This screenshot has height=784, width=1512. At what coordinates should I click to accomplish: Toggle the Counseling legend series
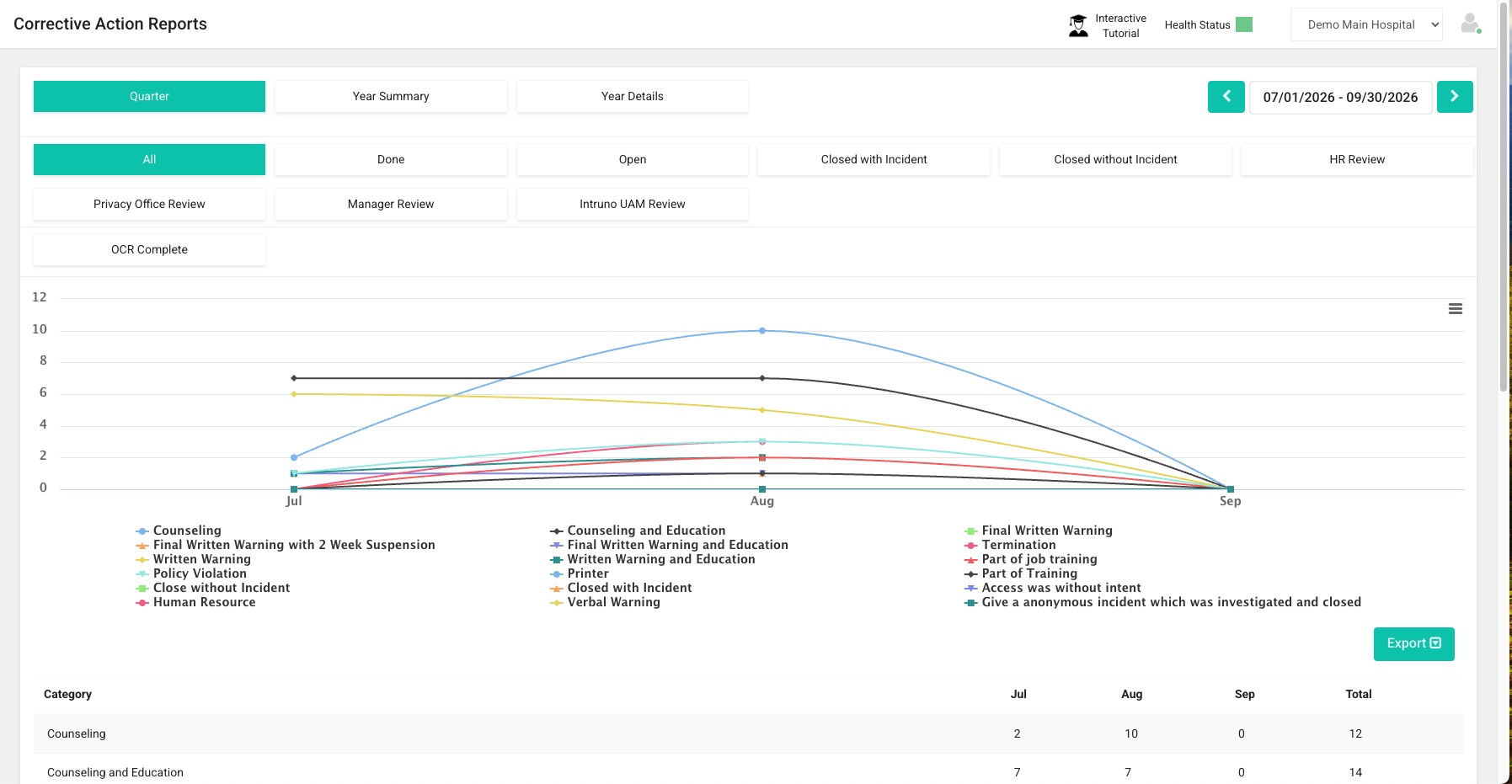179,531
